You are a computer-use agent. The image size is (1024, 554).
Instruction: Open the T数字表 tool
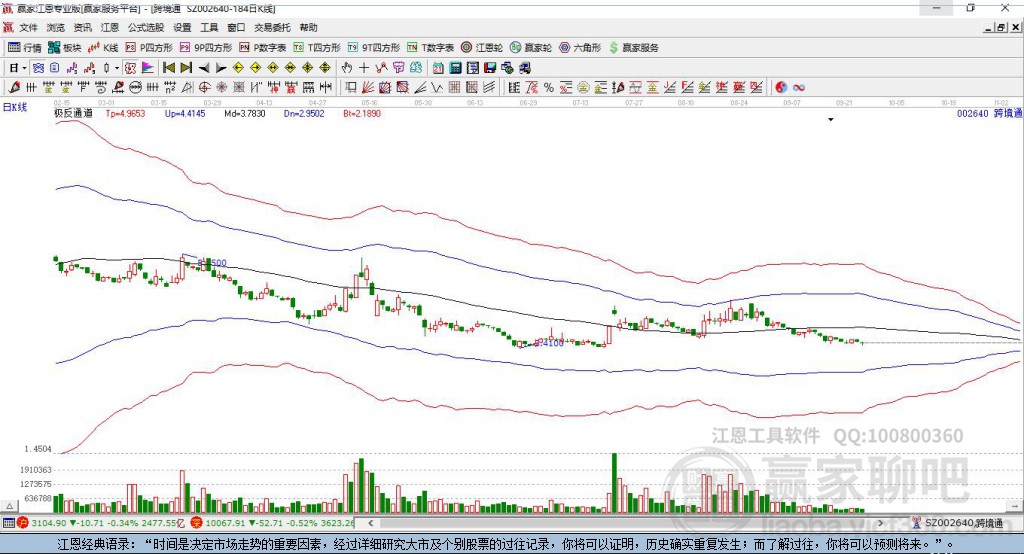(430, 48)
